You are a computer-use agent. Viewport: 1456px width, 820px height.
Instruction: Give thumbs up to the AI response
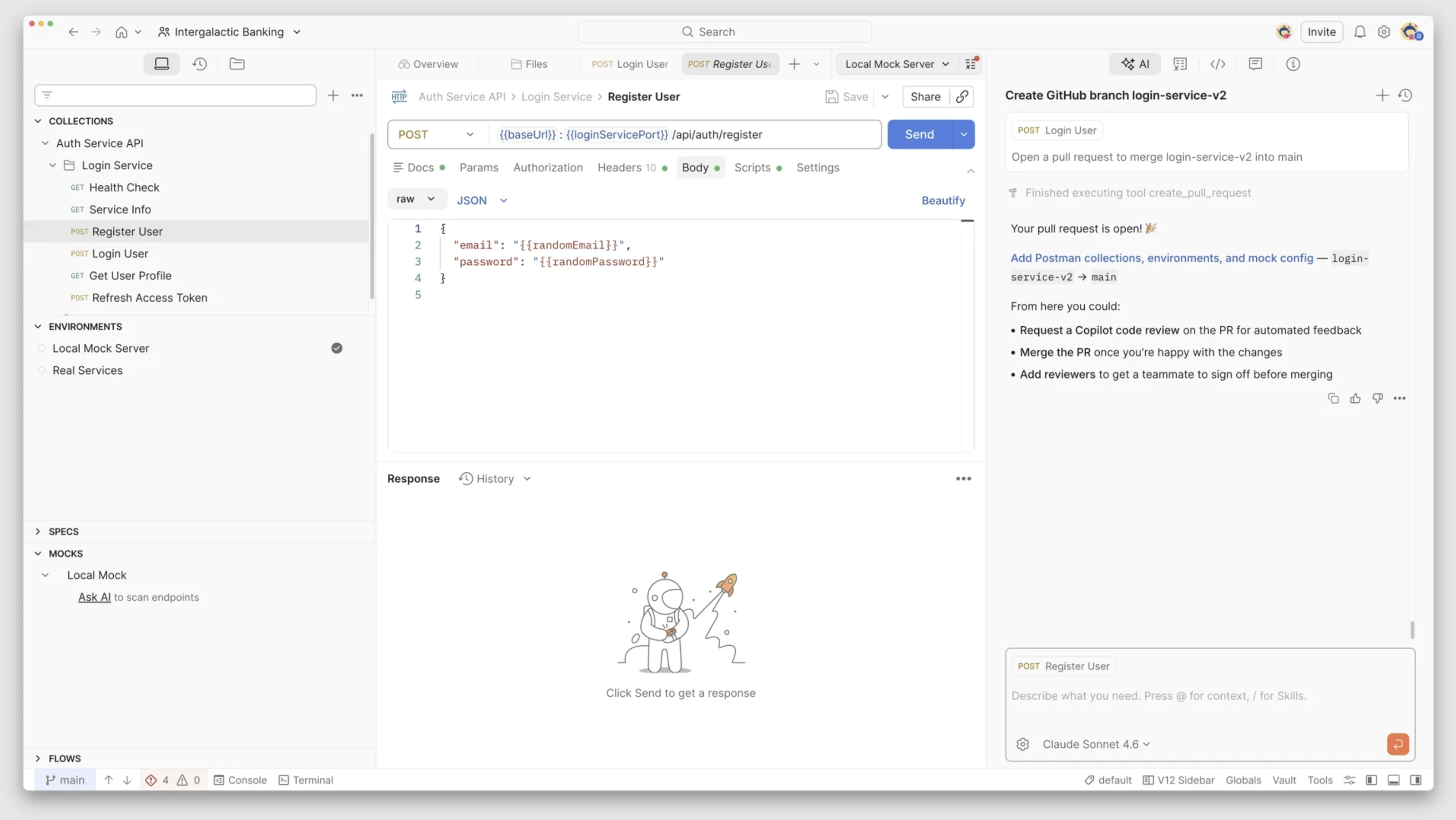click(1355, 399)
